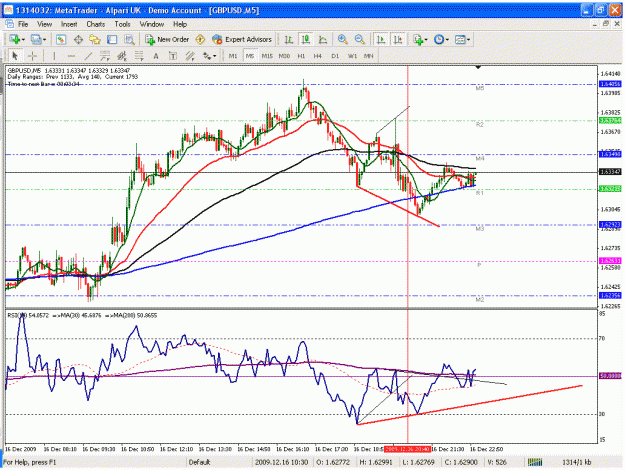This screenshot has width=625, height=470.
Task: Click the status bar date 2009.12.16 10:30
Action: 281,462
